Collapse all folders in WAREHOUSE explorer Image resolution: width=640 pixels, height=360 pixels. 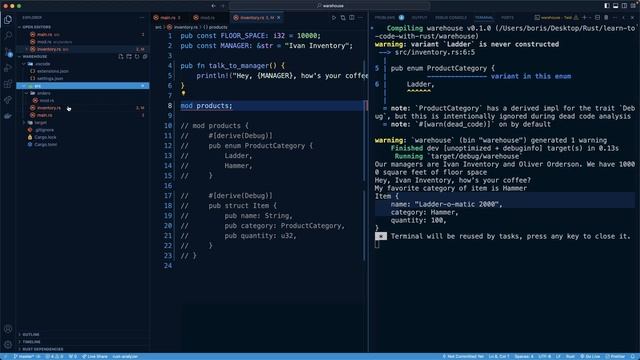pos(145,57)
